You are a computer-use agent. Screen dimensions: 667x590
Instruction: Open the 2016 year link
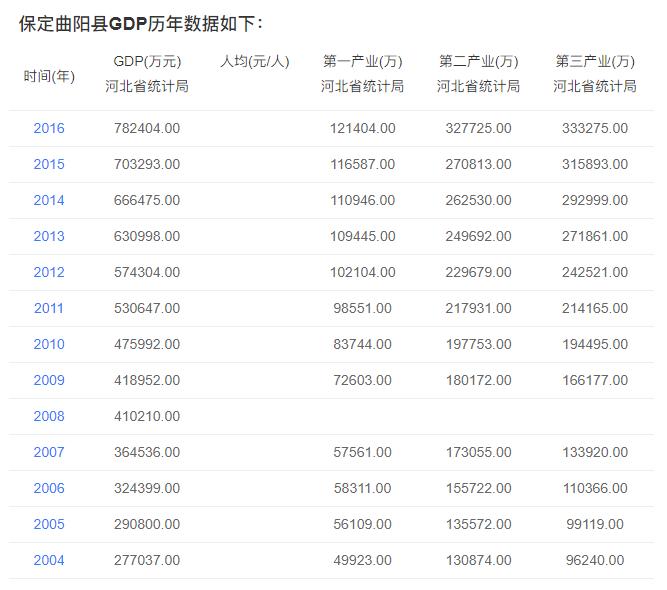(x=49, y=128)
